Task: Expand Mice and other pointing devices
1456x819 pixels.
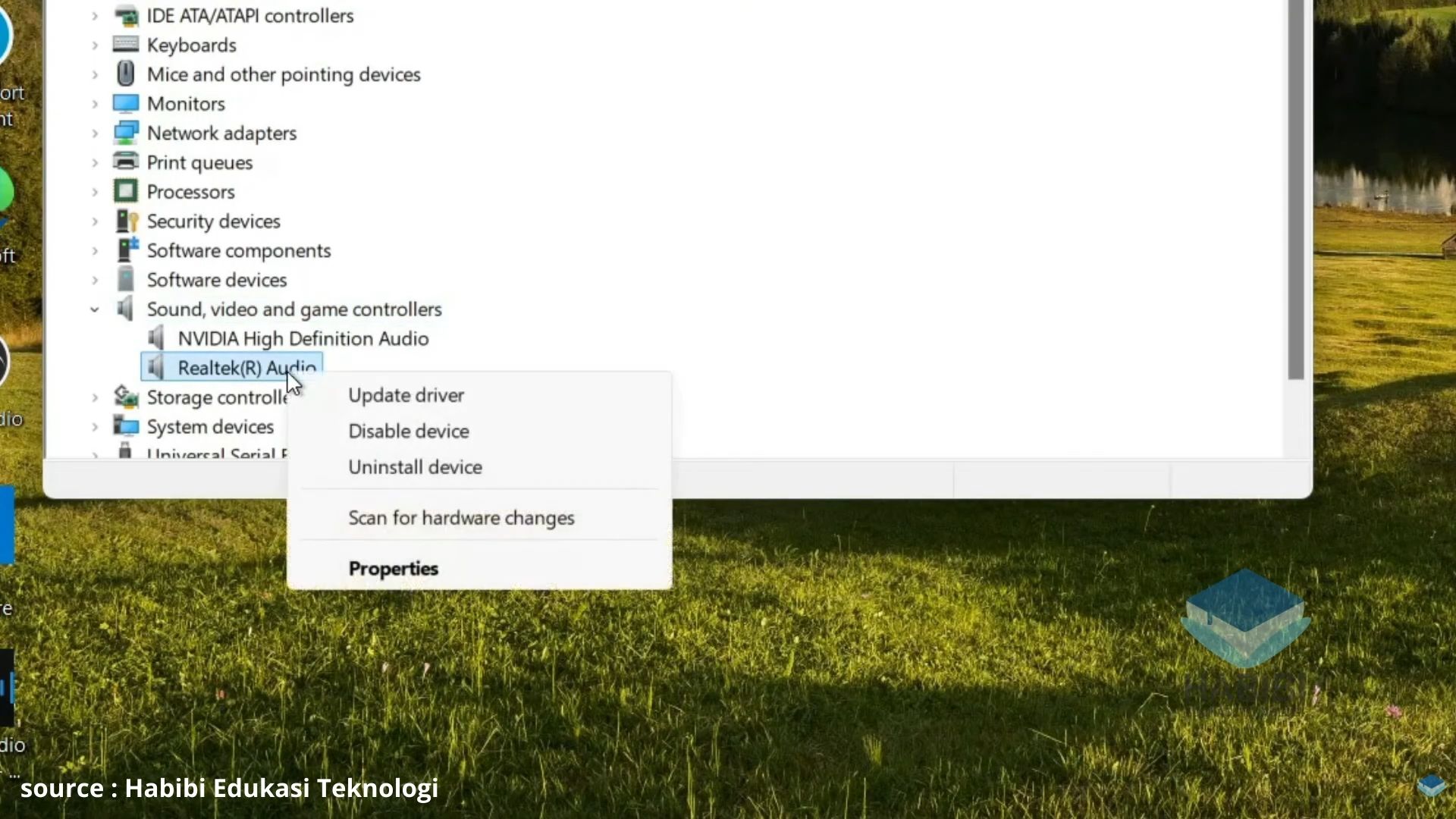Action: (95, 74)
